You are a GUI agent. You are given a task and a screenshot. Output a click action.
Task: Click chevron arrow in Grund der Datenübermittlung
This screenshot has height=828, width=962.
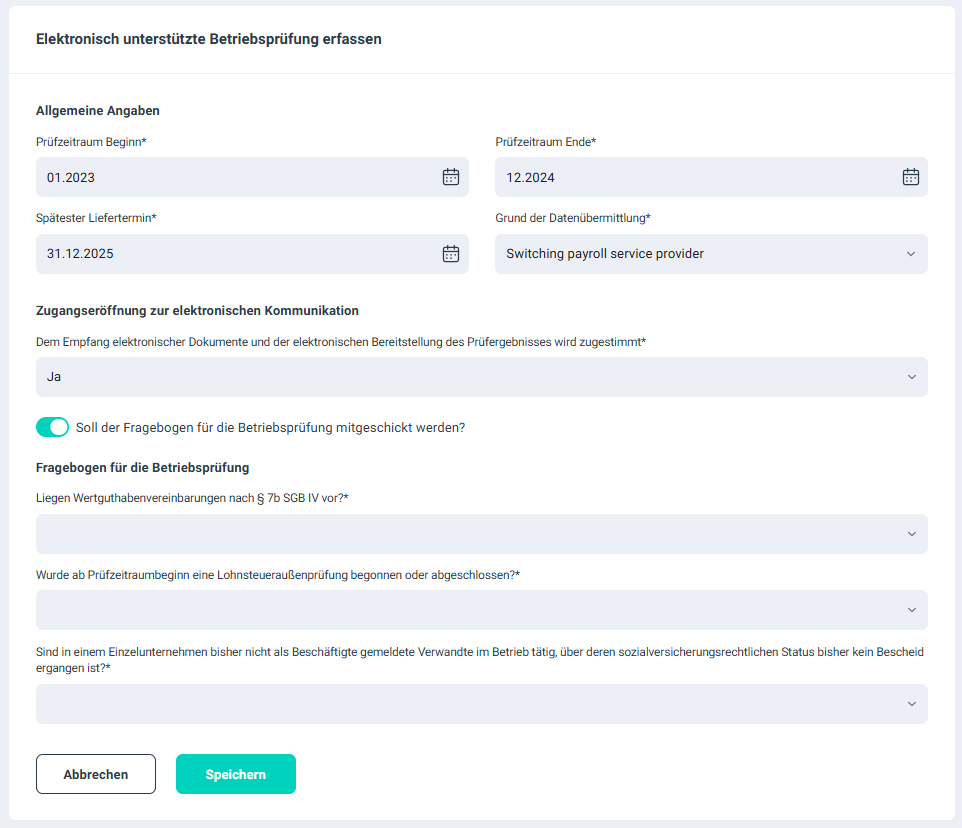[911, 254]
